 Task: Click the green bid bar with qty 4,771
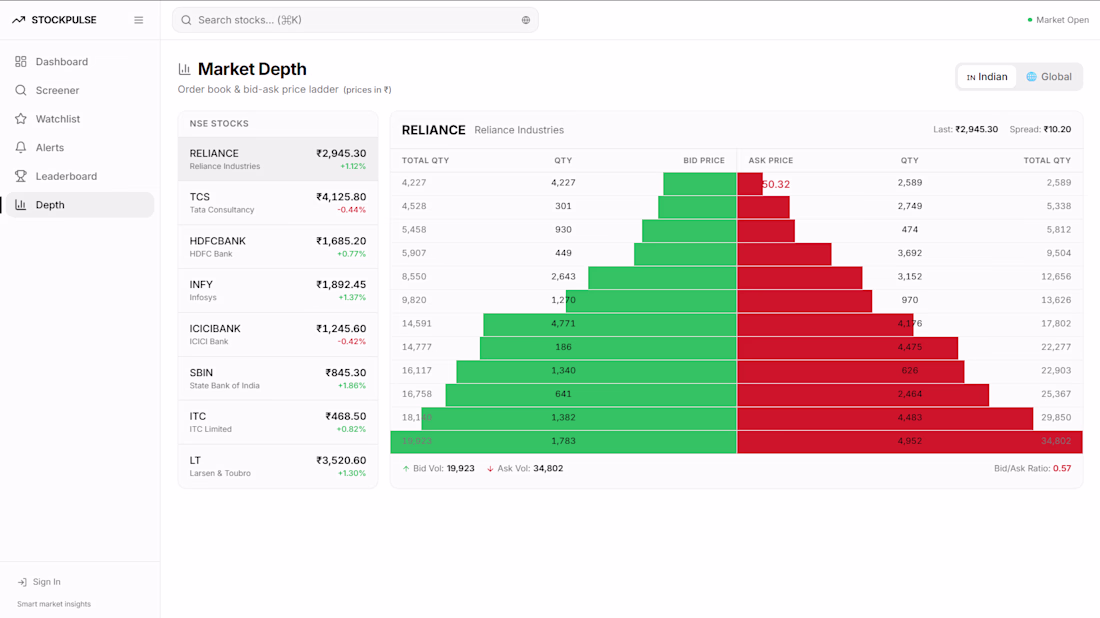coord(610,324)
